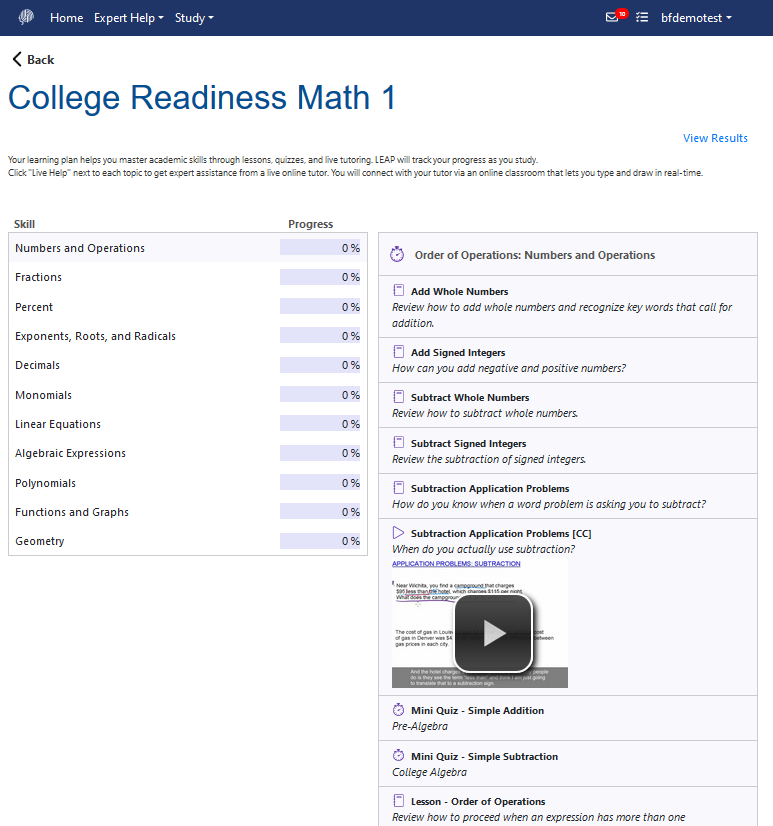Click the Mini Quiz Simple Addition stopwatch icon
773x826 pixels.
pos(399,711)
